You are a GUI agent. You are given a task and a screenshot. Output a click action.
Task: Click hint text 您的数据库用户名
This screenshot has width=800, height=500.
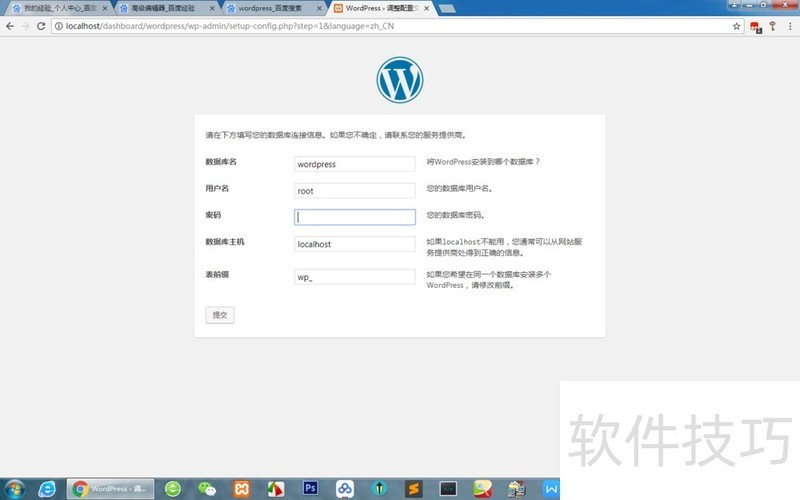pos(459,188)
